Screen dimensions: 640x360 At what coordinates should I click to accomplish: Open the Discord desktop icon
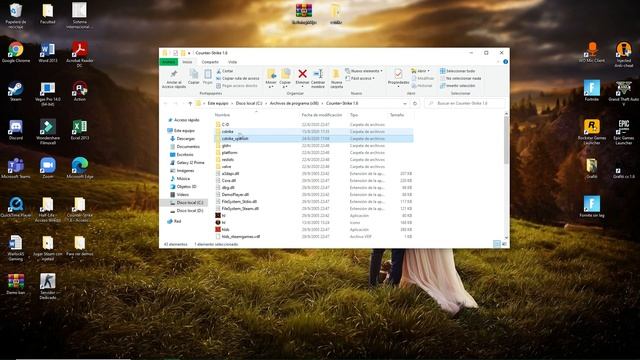tap(16, 130)
